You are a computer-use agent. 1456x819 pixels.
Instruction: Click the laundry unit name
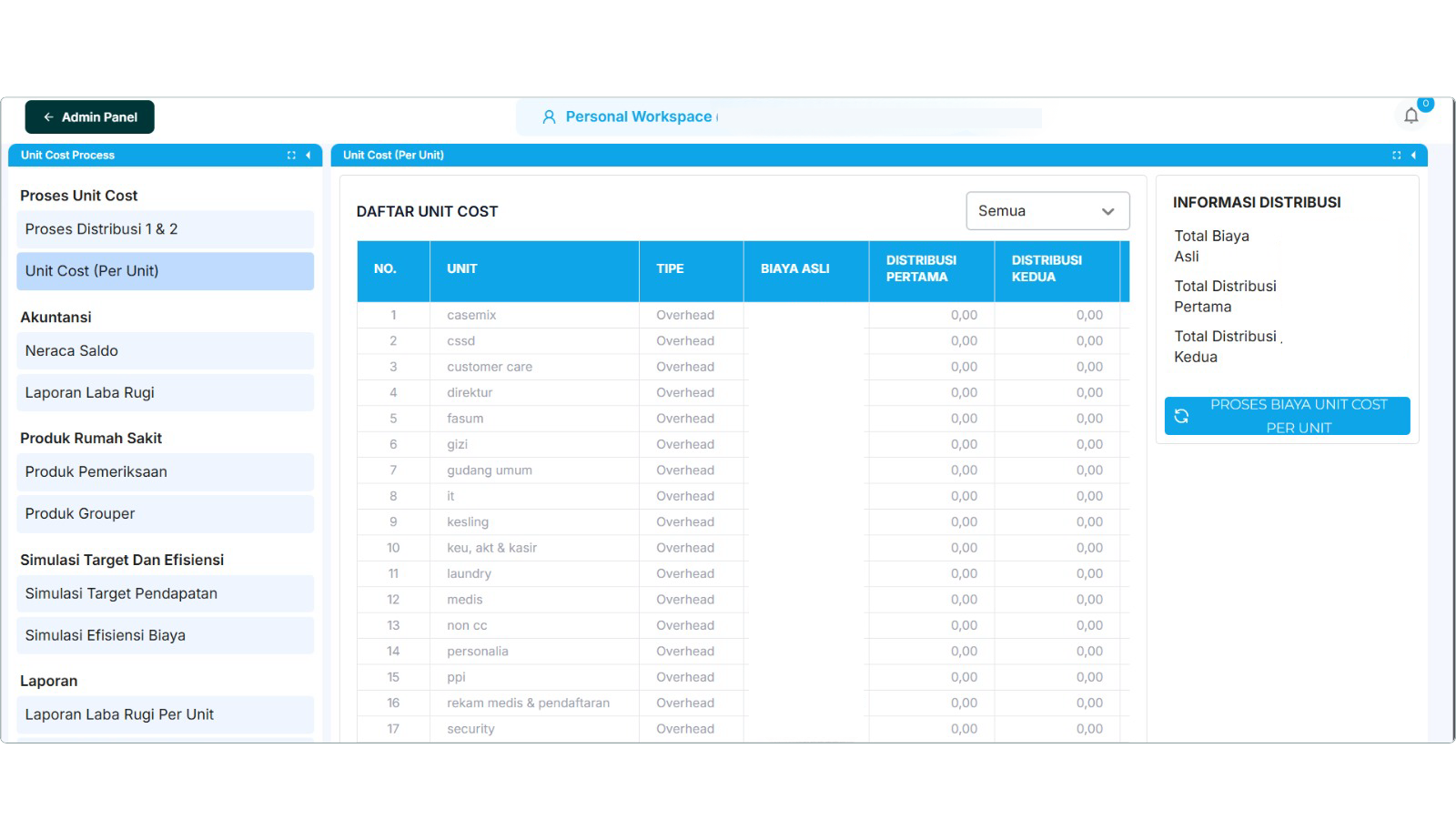click(469, 574)
